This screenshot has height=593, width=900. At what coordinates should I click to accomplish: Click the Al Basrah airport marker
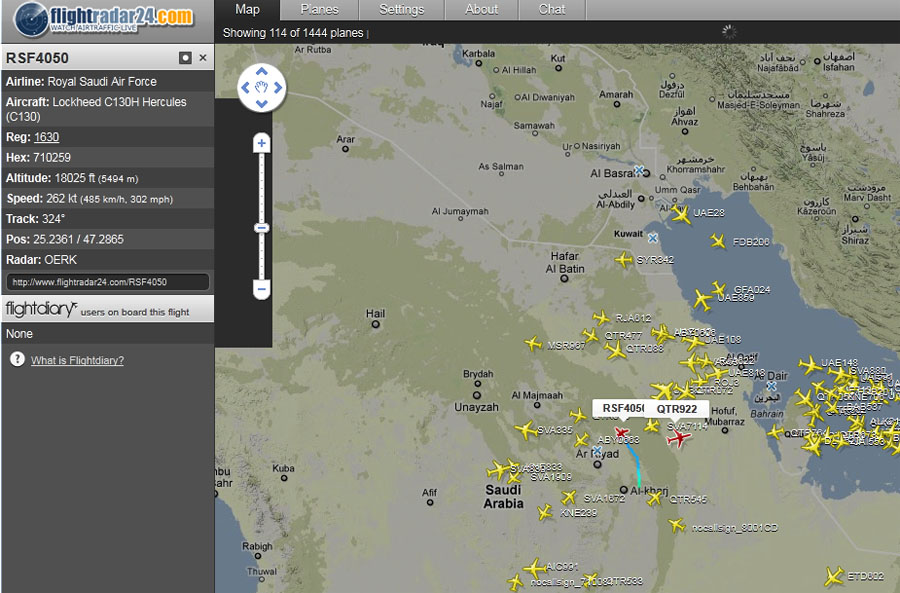click(x=639, y=170)
